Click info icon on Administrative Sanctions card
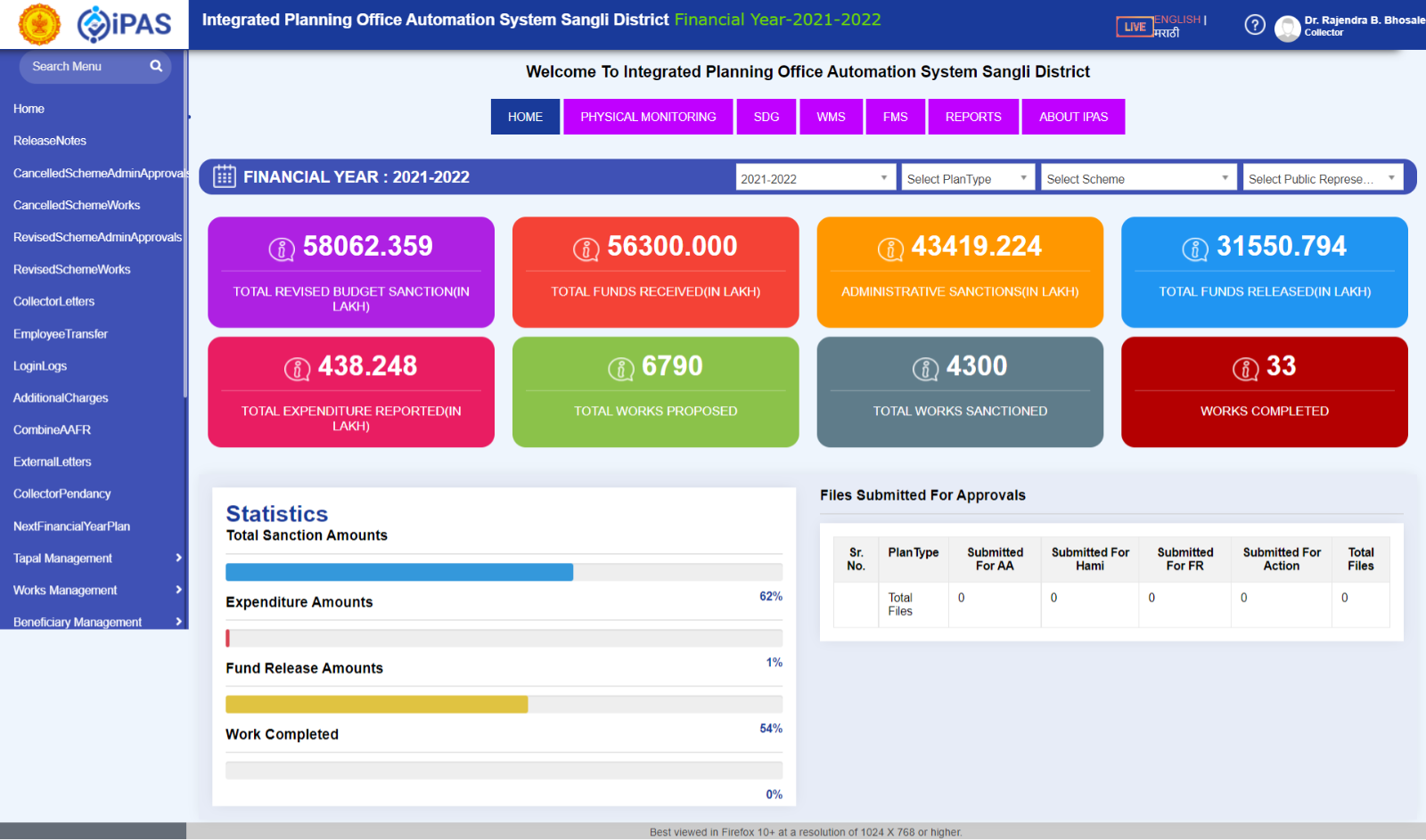Screen dimensions: 1426x840 click(x=890, y=249)
